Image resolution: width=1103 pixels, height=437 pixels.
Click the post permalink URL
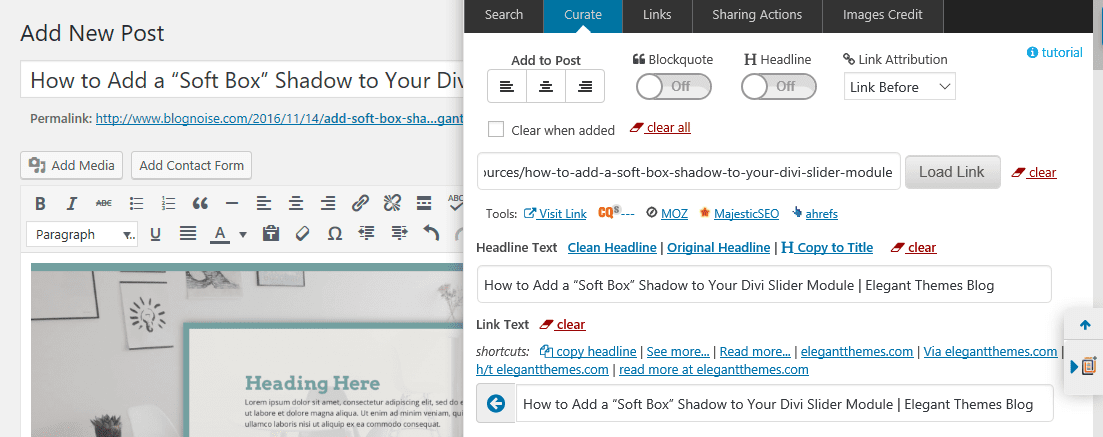point(279,119)
